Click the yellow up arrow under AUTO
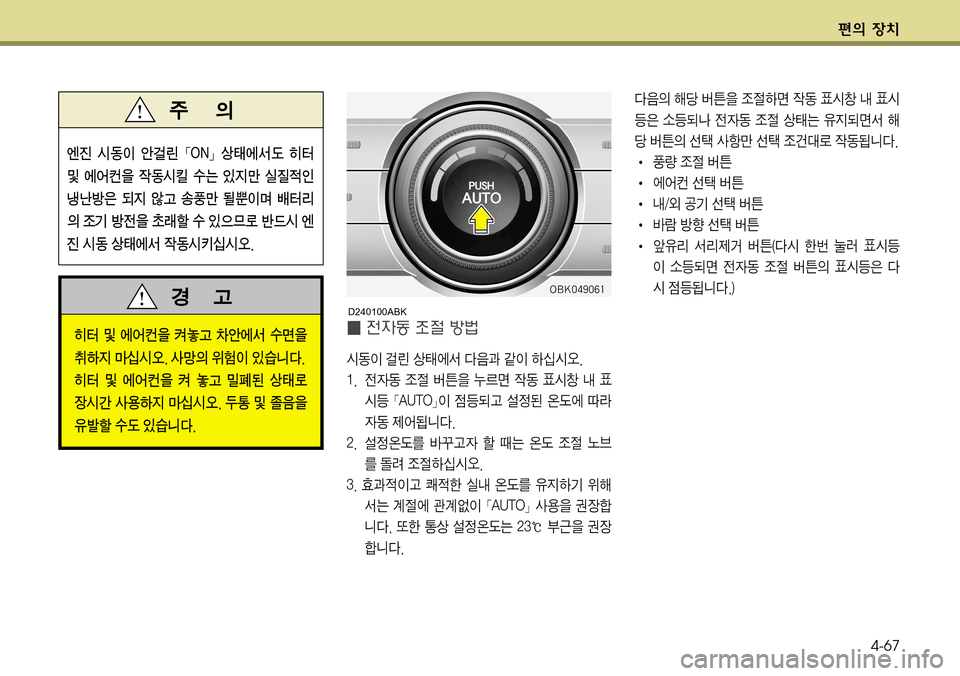 coord(481,219)
